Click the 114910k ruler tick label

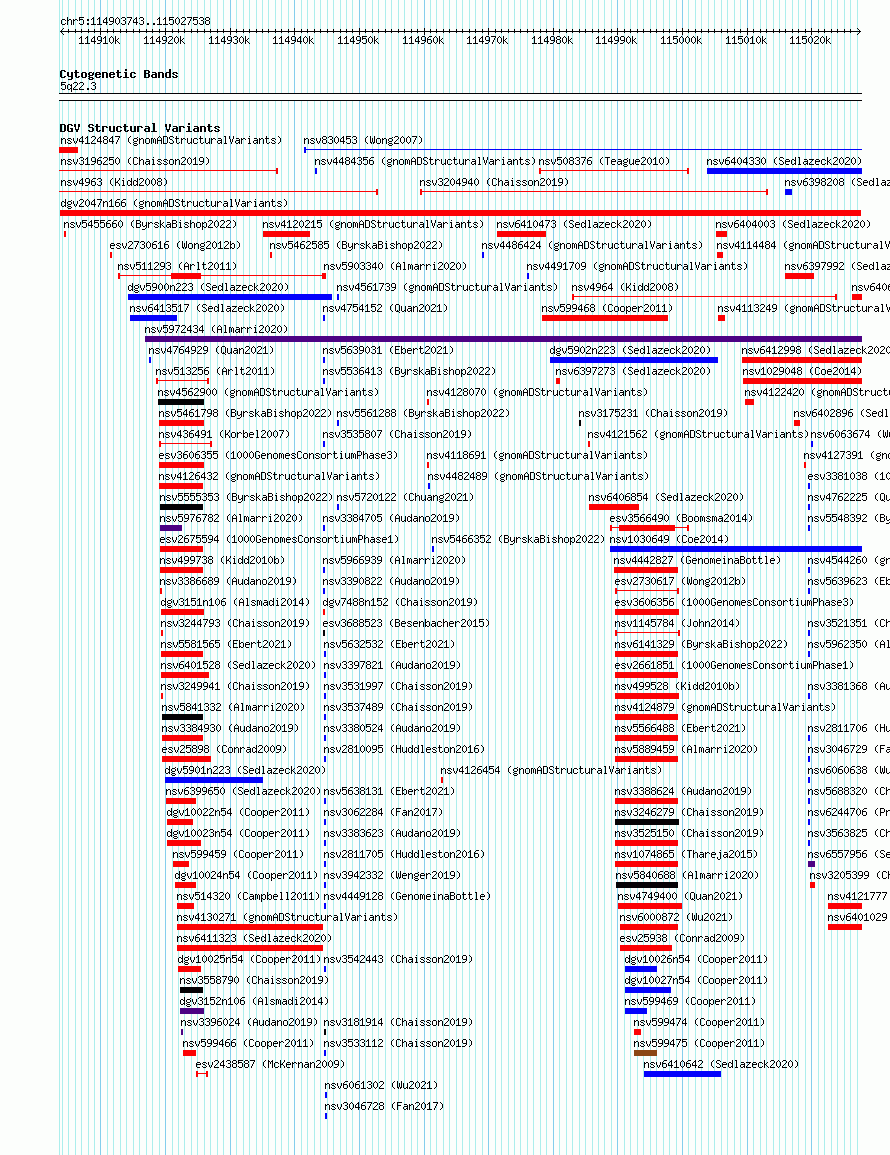click(99, 41)
